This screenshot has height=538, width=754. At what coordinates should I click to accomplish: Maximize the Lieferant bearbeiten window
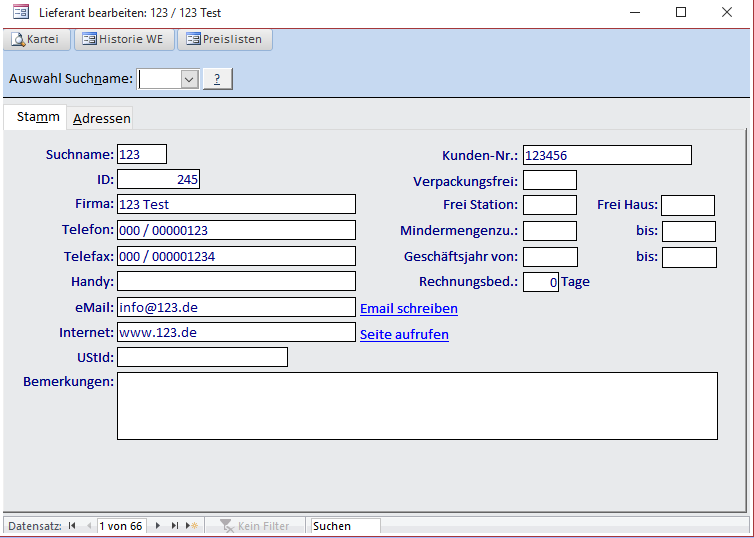coord(681,13)
